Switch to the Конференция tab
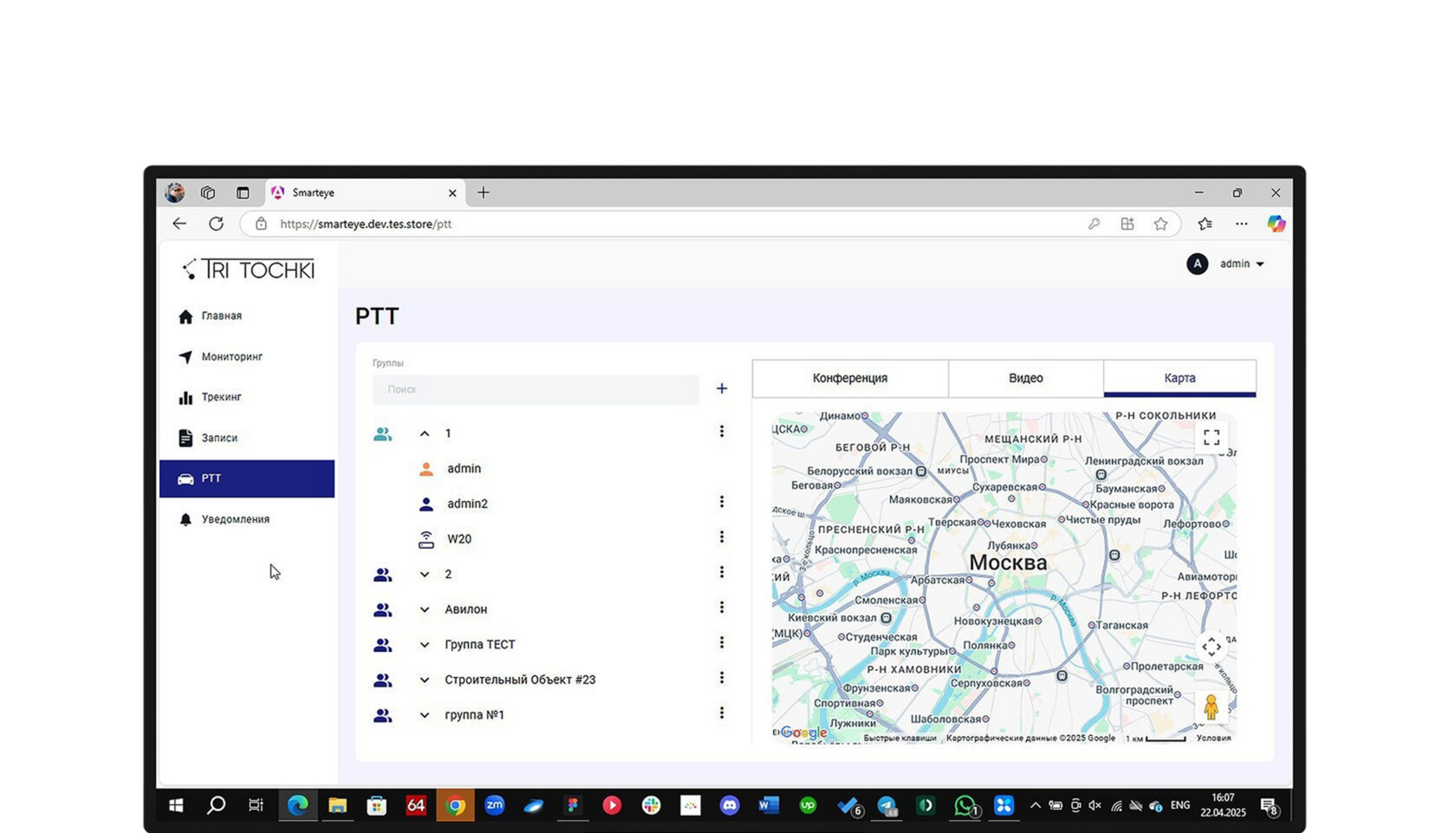Viewport: 1456px width, 833px height. [x=849, y=378]
